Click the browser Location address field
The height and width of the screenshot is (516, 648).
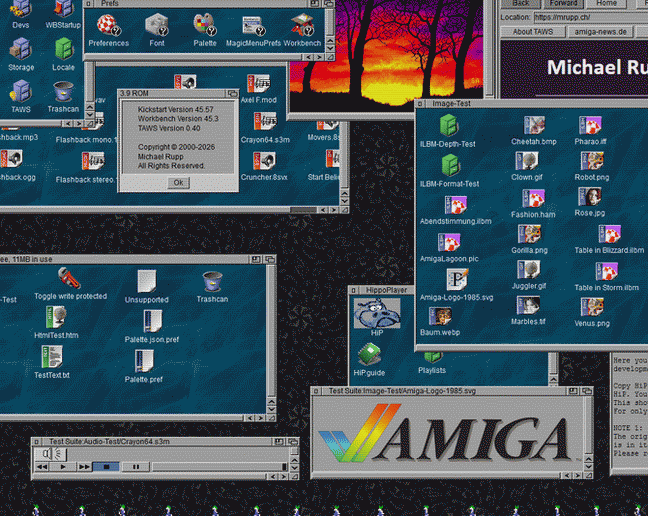591,17
